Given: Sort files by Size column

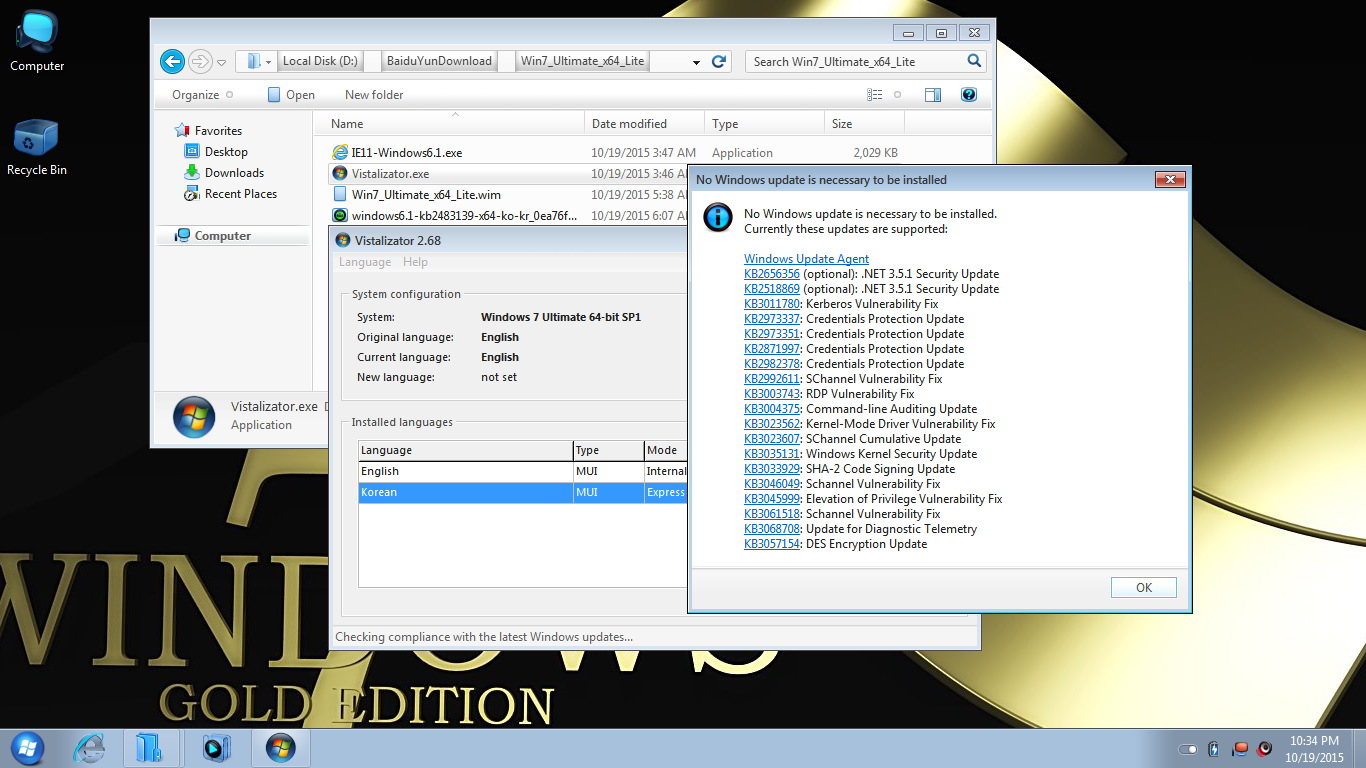Looking at the screenshot, I should (864, 124).
